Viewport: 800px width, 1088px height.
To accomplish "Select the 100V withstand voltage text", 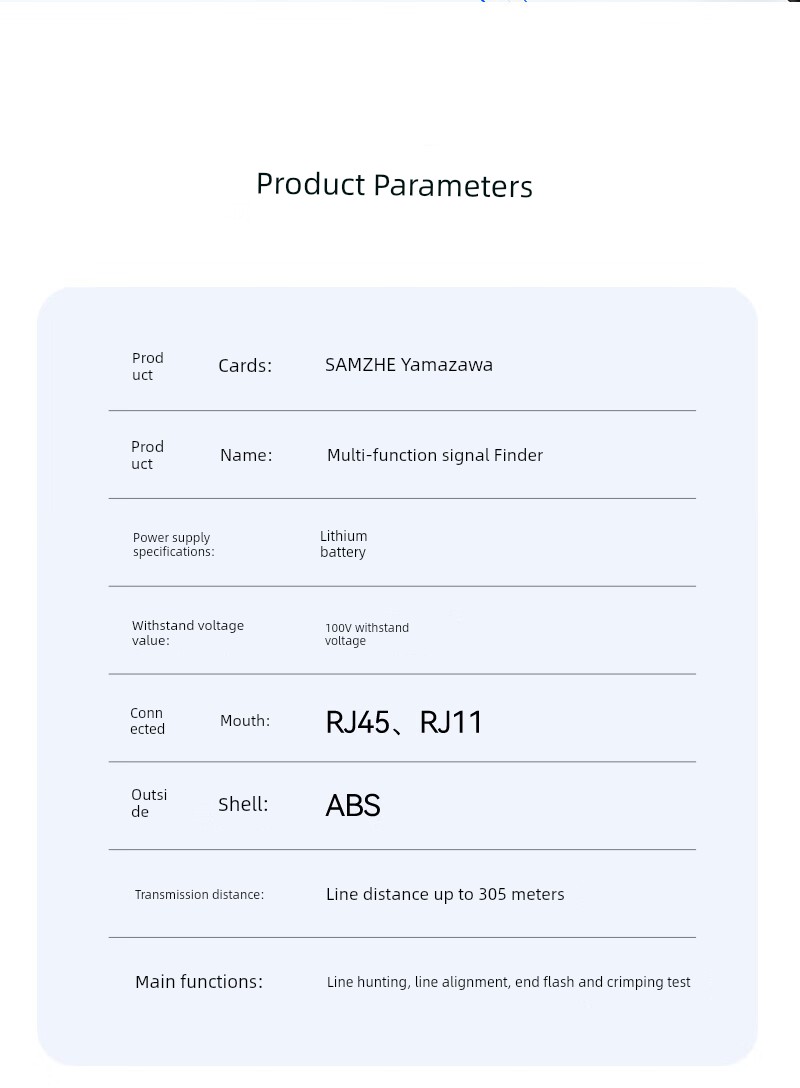I will (x=366, y=634).
